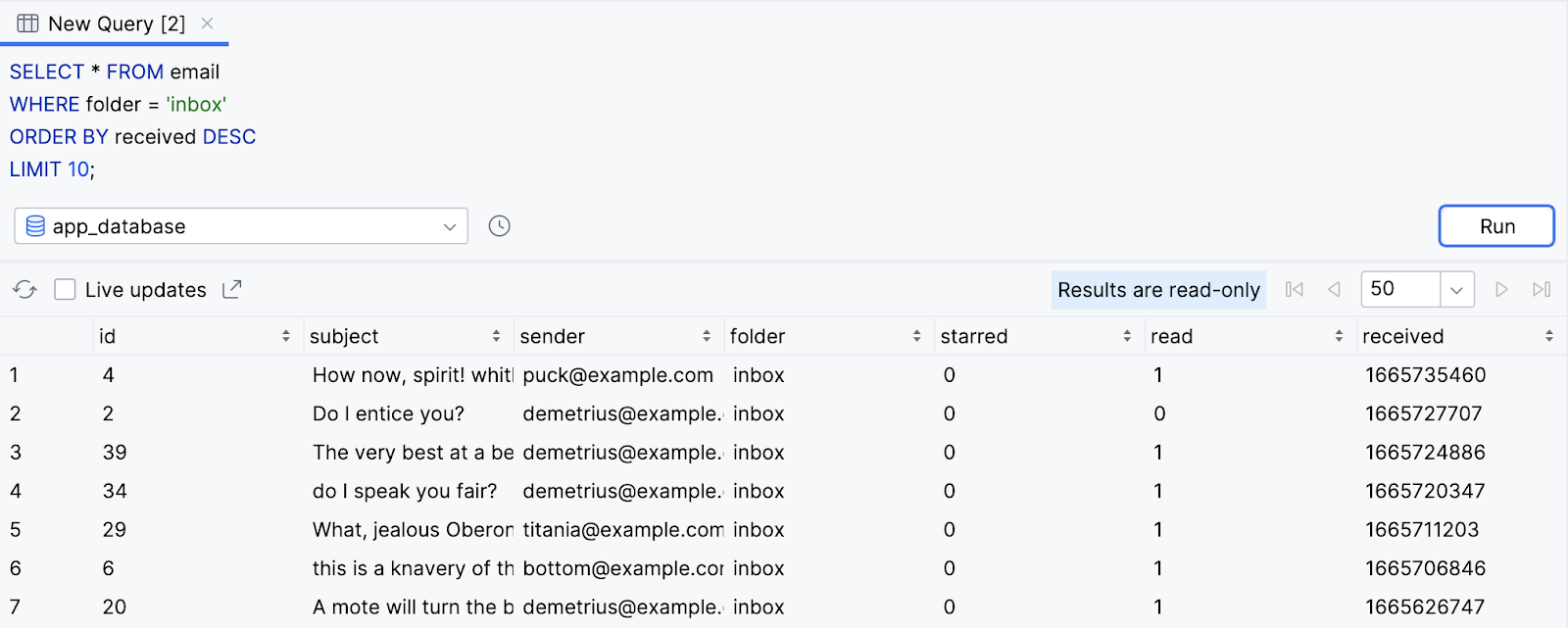Sort by the id column arrows
1568x628 pixels.
click(286, 336)
